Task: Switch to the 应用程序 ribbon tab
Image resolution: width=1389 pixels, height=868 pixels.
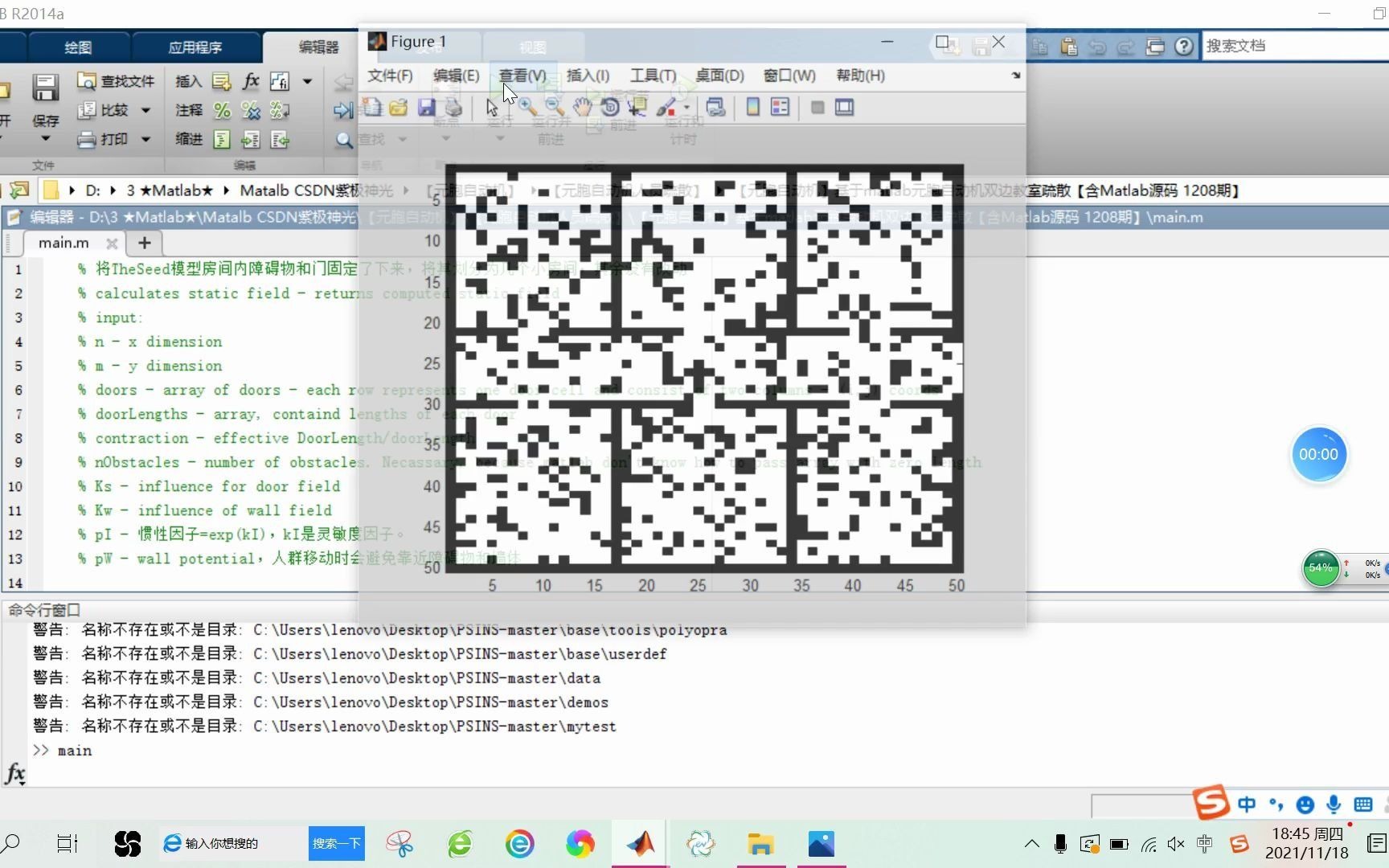Action: click(x=195, y=47)
